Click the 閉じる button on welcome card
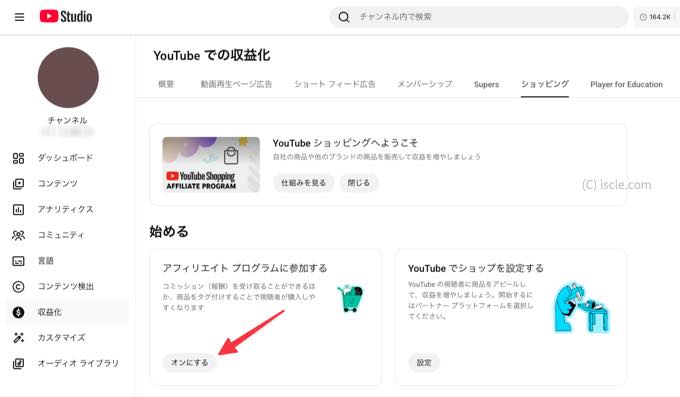The width and height of the screenshot is (680, 397). (x=359, y=183)
